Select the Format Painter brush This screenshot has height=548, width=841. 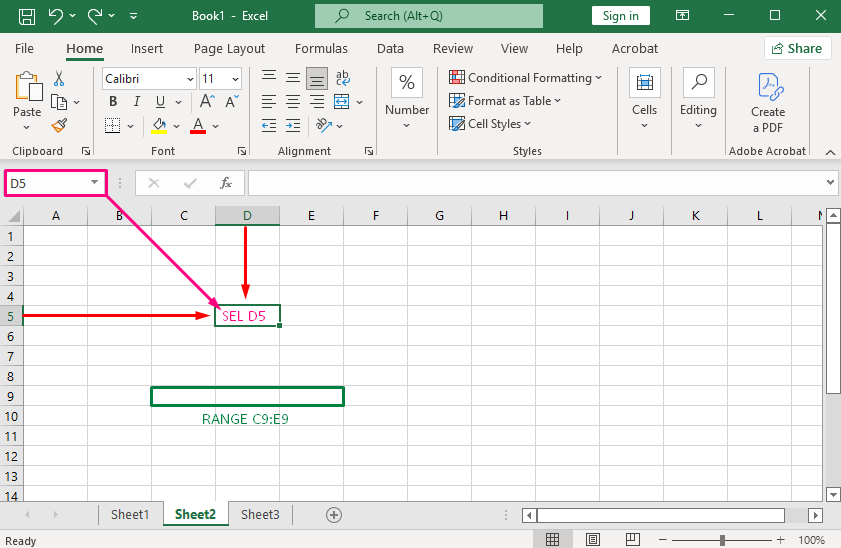click(x=59, y=125)
